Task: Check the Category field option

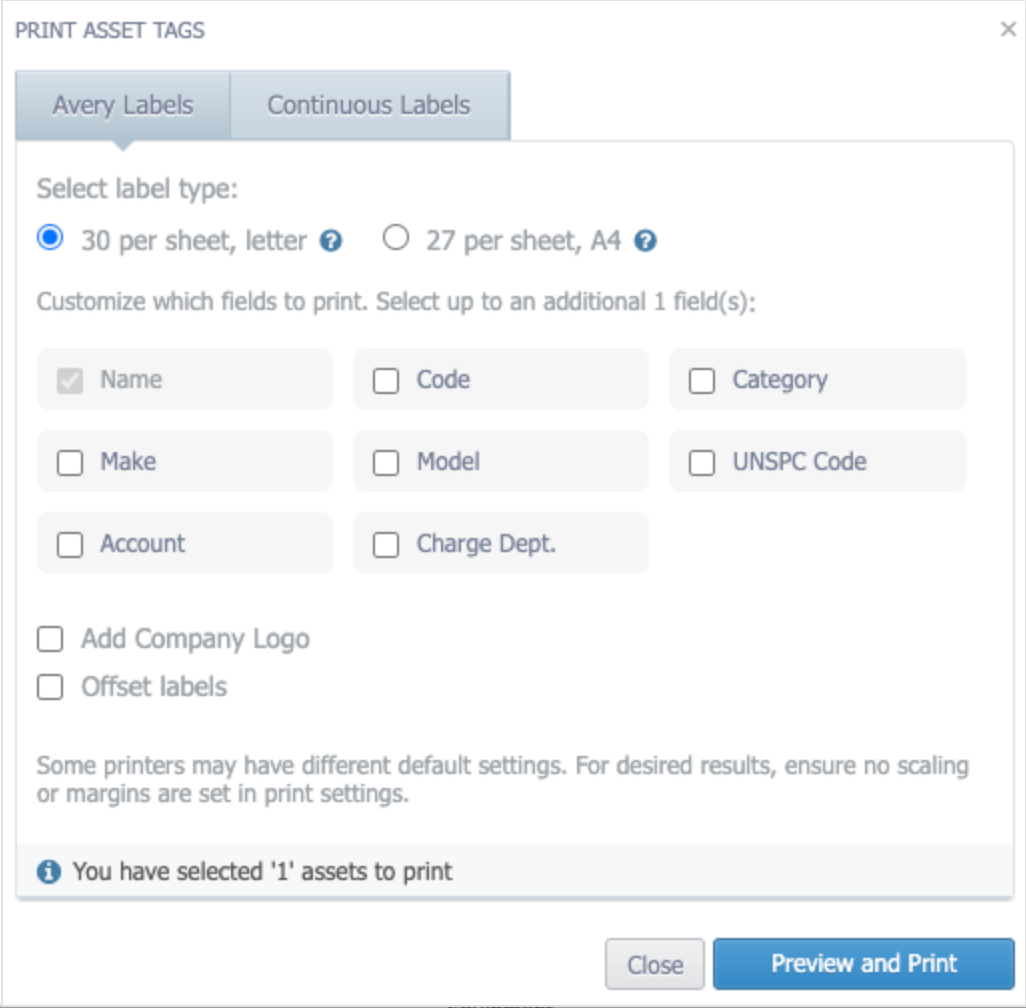Action: 701,380
